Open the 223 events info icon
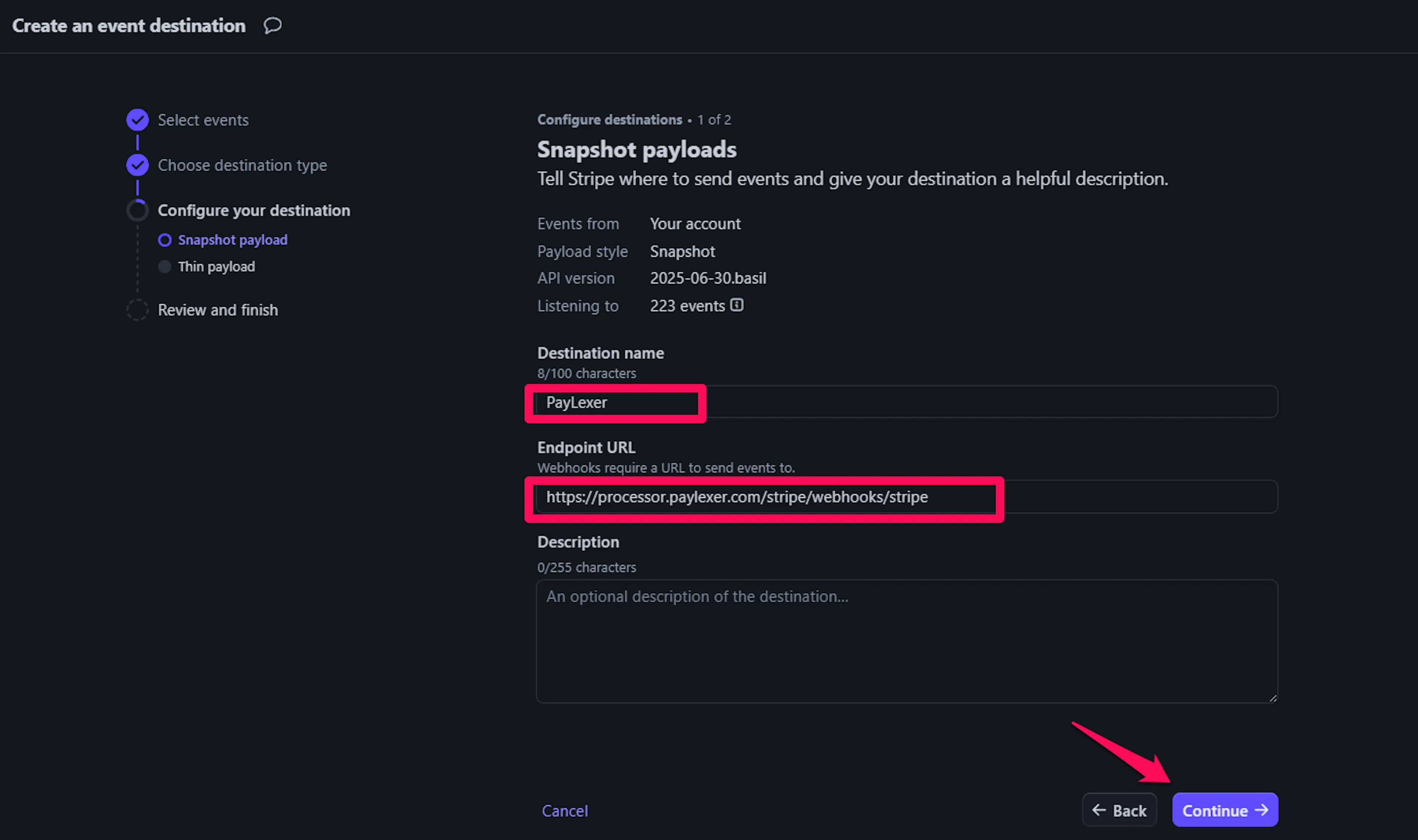 pyautogui.click(x=736, y=305)
